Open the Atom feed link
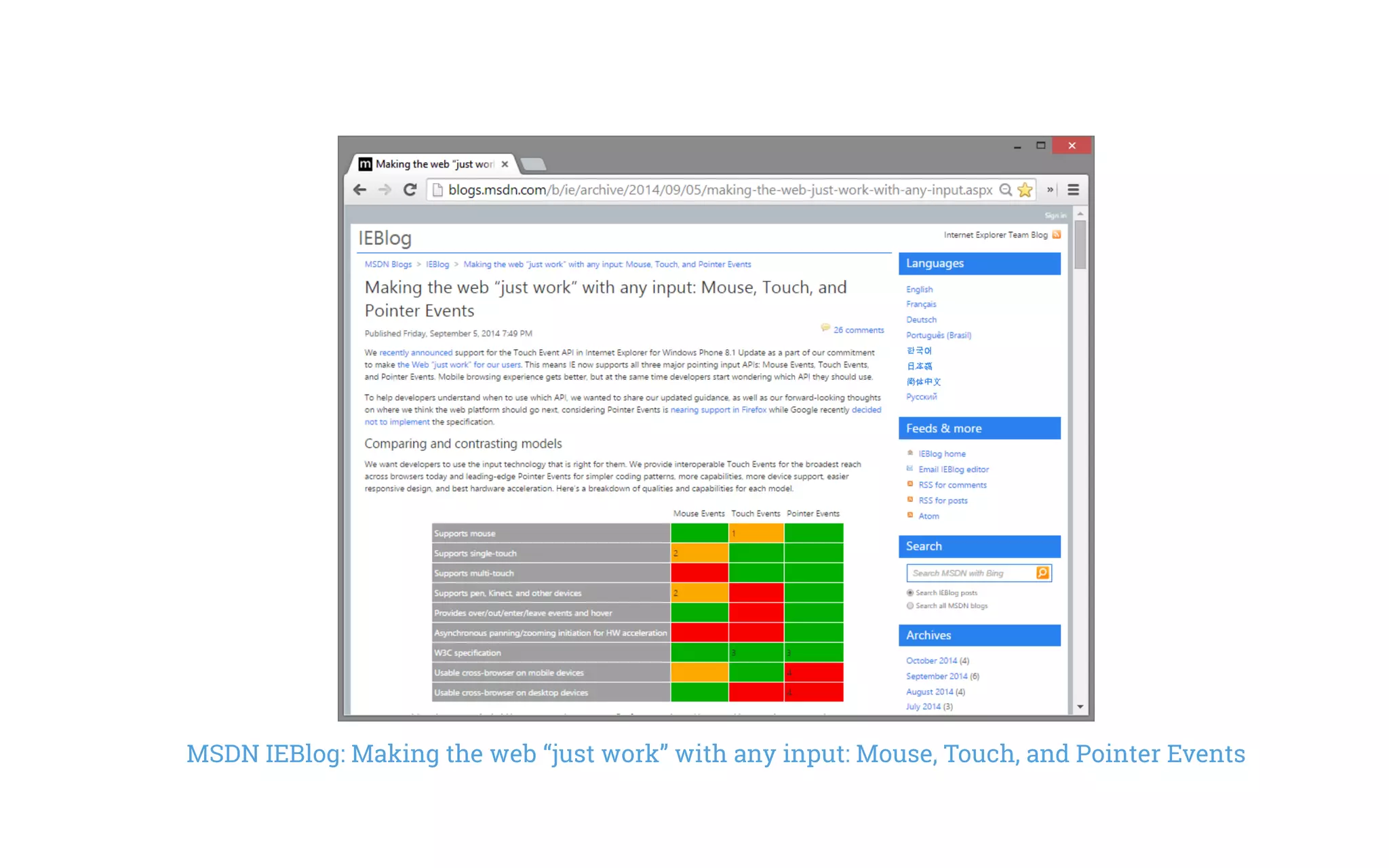This screenshot has height=868, width=1389. click(x=928, y=517)
